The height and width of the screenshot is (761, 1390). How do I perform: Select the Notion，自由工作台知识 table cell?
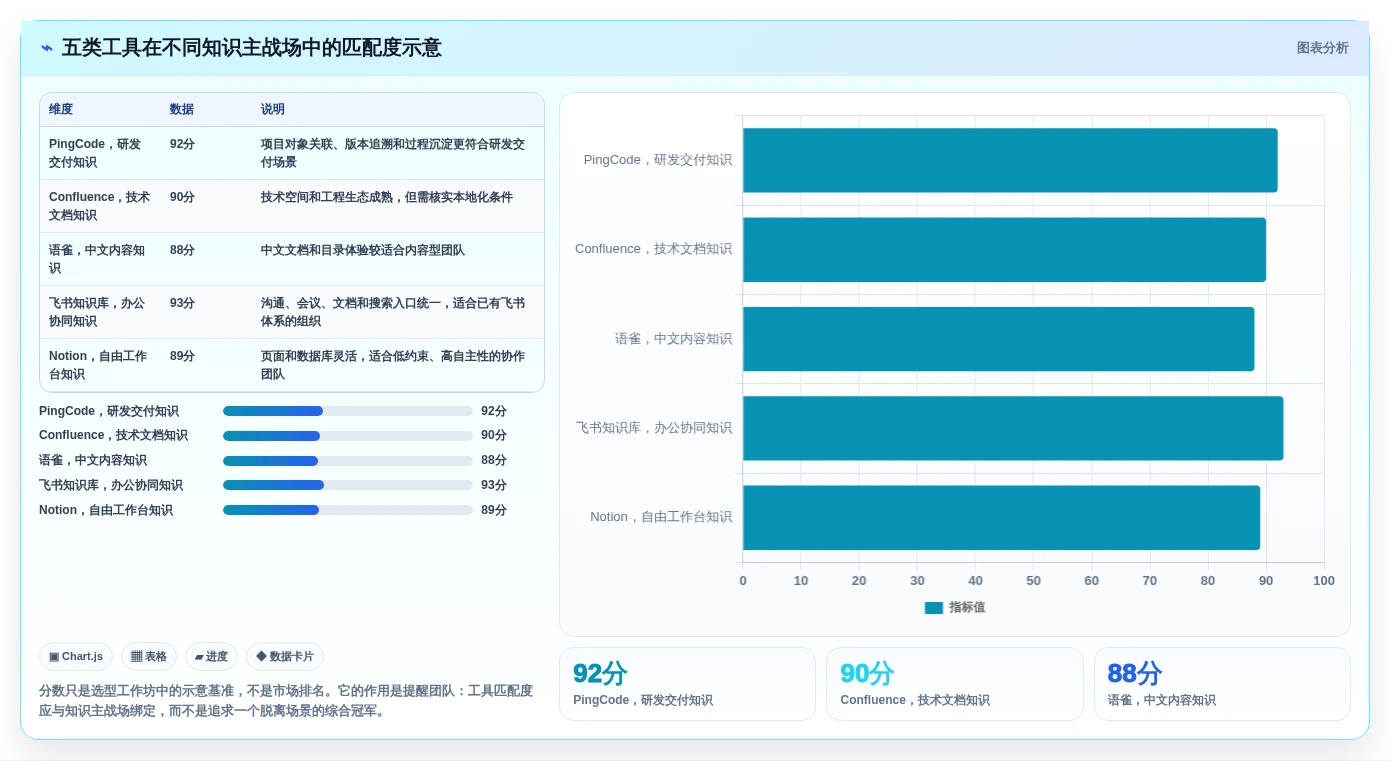[x=98, y=365]
